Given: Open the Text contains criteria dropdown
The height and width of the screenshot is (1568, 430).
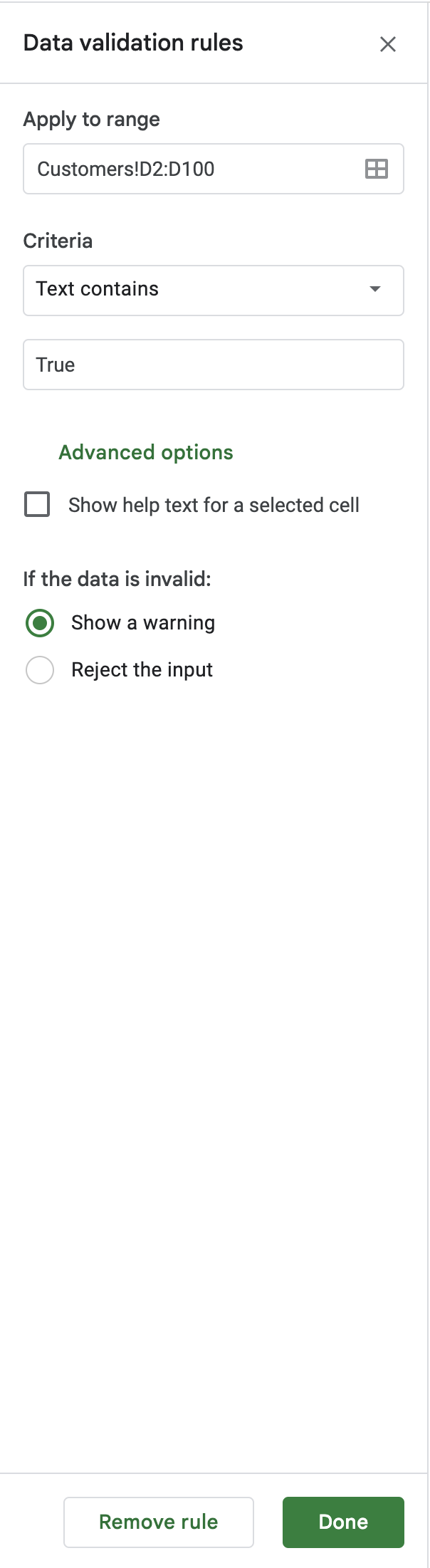Looking at the screenshot, I should [214, 290].
